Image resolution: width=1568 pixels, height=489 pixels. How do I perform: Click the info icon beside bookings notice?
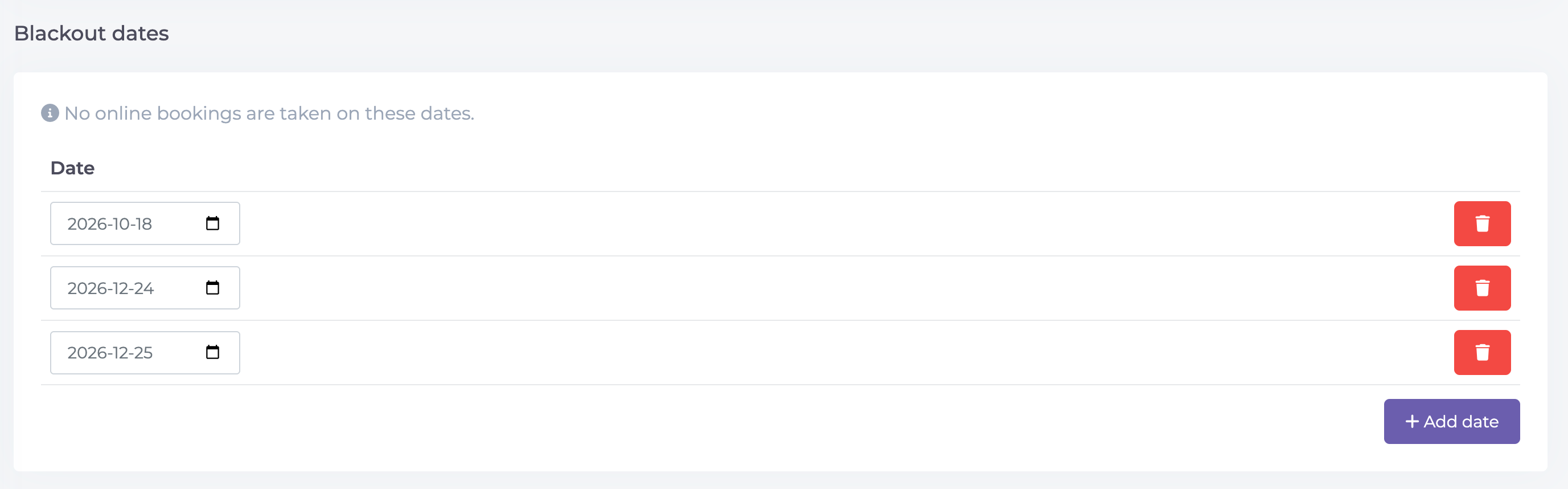pos(50,113)
